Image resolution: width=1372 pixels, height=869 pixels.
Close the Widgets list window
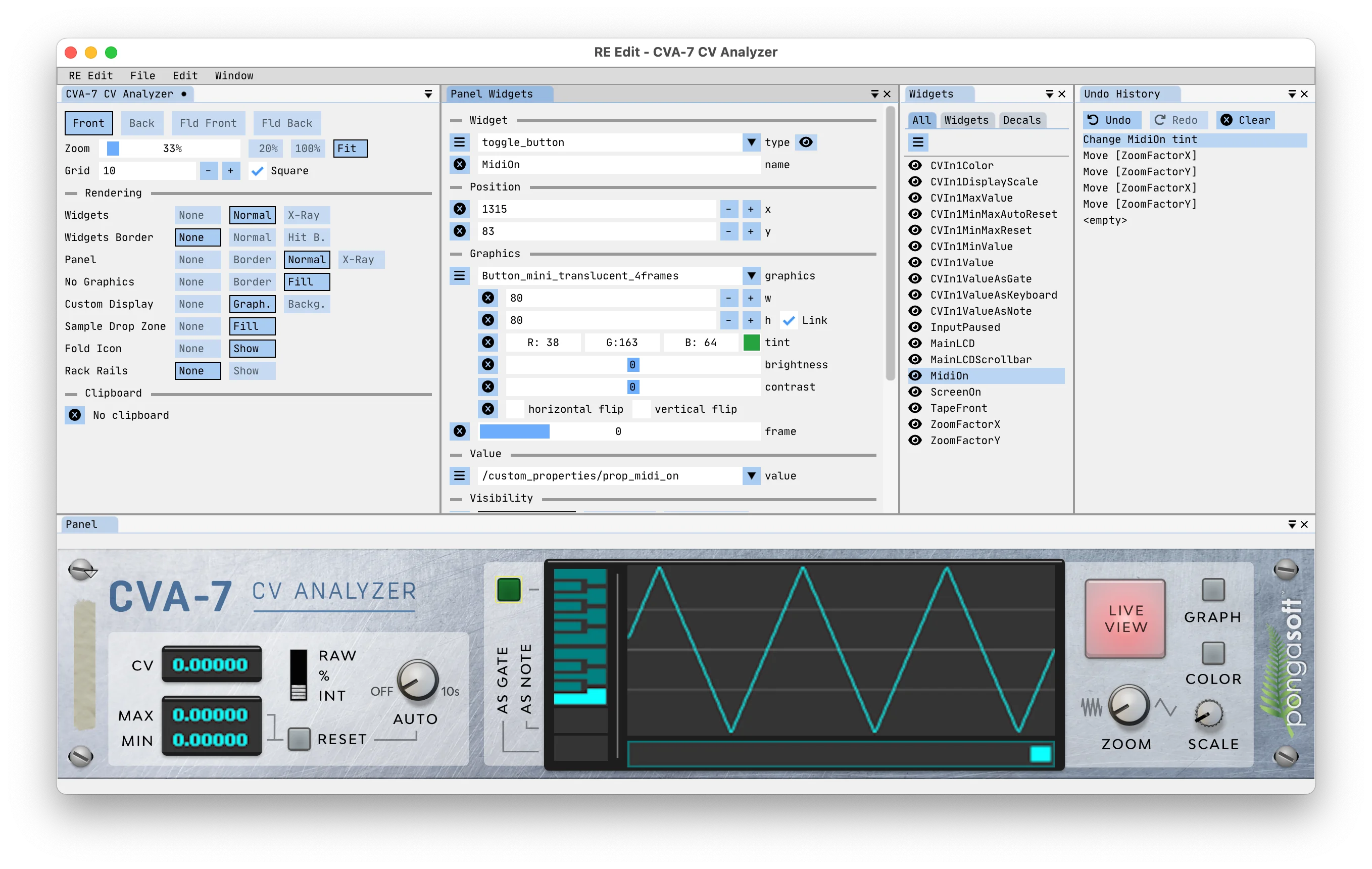click(1062, 94)
